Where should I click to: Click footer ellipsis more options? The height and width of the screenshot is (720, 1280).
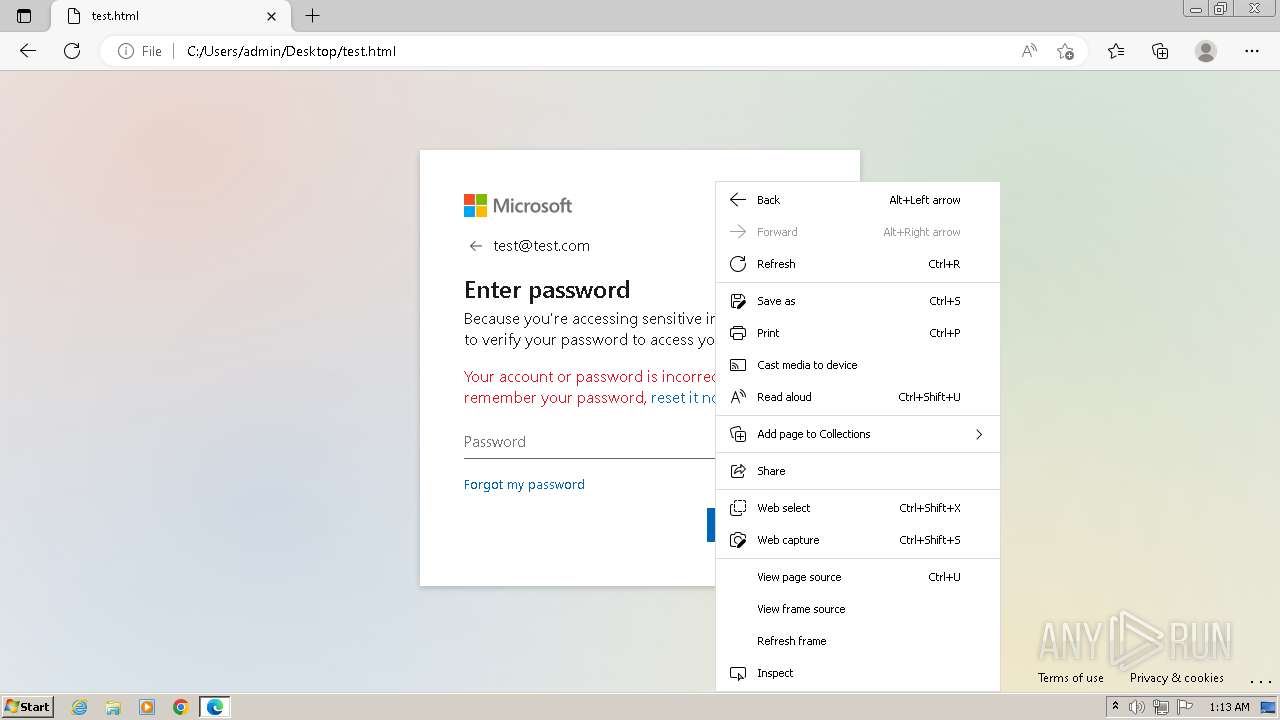click(x=1260, y=680)
